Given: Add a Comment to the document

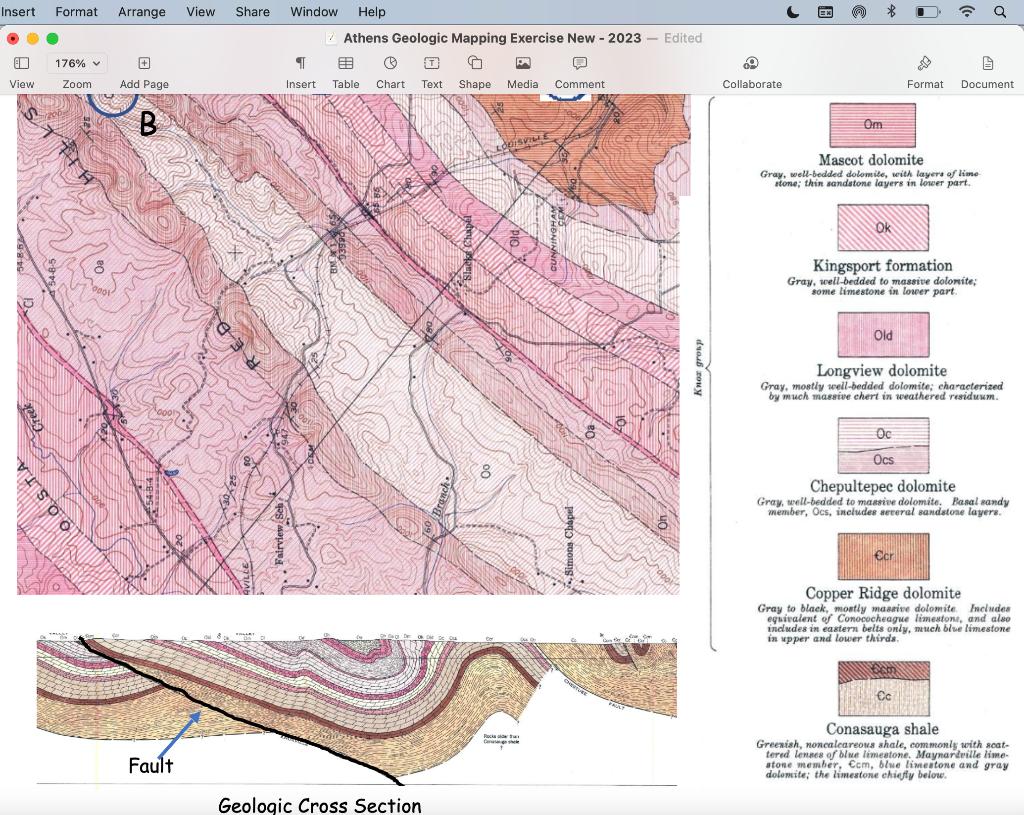Looking at the screenshot, I should click(579, 70).
